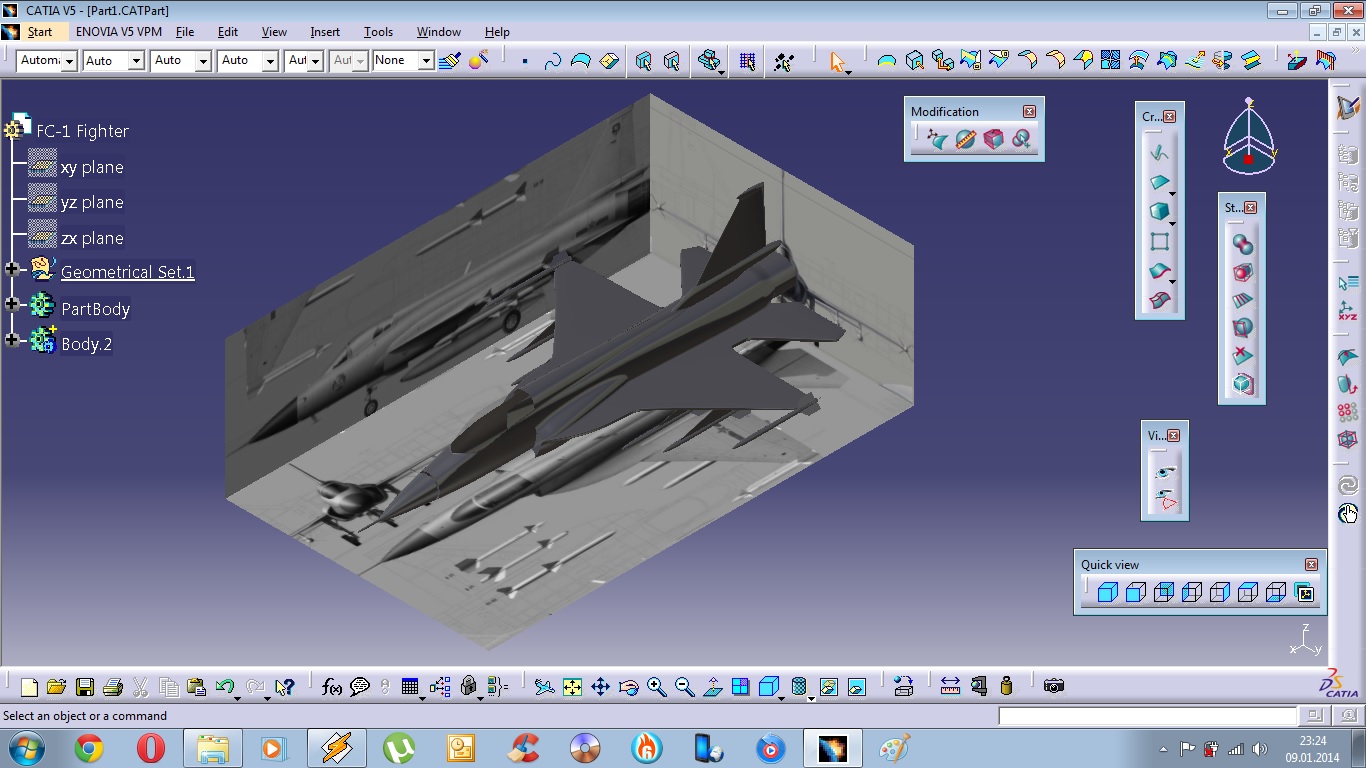The height and width of the screenshot is (768, 1366).
Task: Click the command input field in status bar
Action: (1147, 716)
